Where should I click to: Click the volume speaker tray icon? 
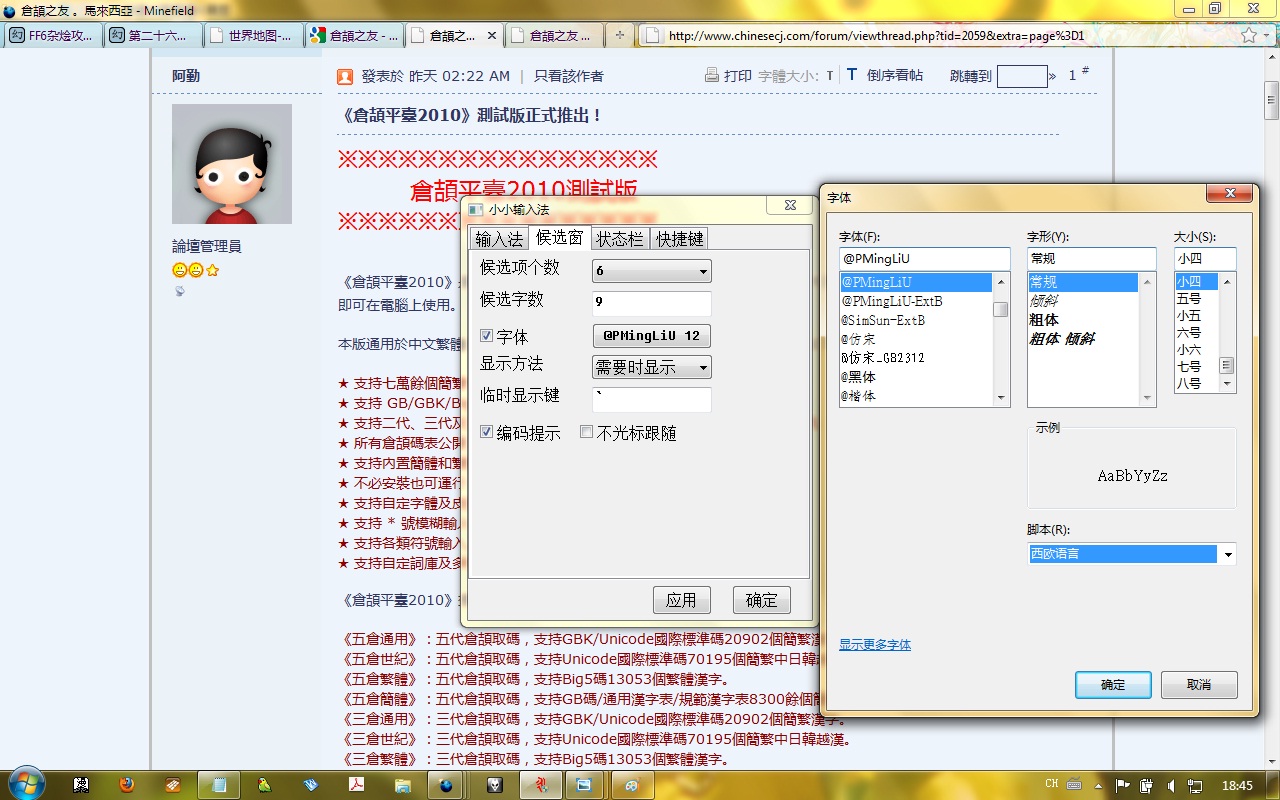[x=1170, y=785]
